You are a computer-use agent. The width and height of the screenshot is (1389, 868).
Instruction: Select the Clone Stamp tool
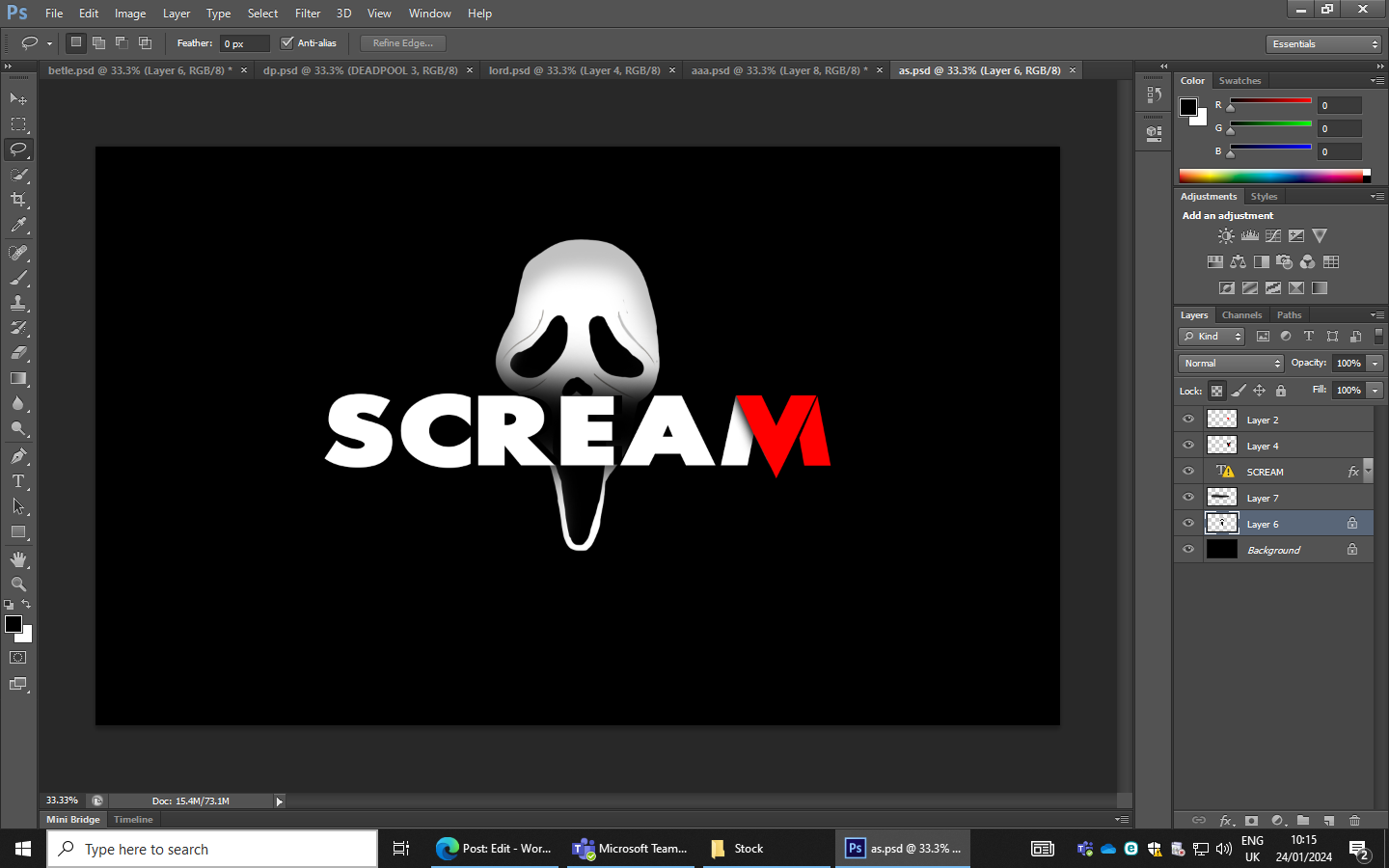pyautogui.click(x=18, y=303)
